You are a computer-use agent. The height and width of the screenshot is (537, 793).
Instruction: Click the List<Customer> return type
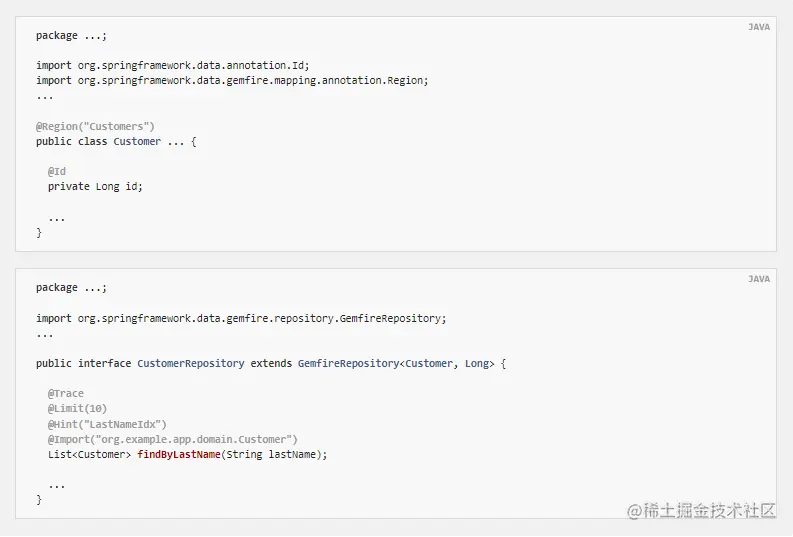click(89, 455)
